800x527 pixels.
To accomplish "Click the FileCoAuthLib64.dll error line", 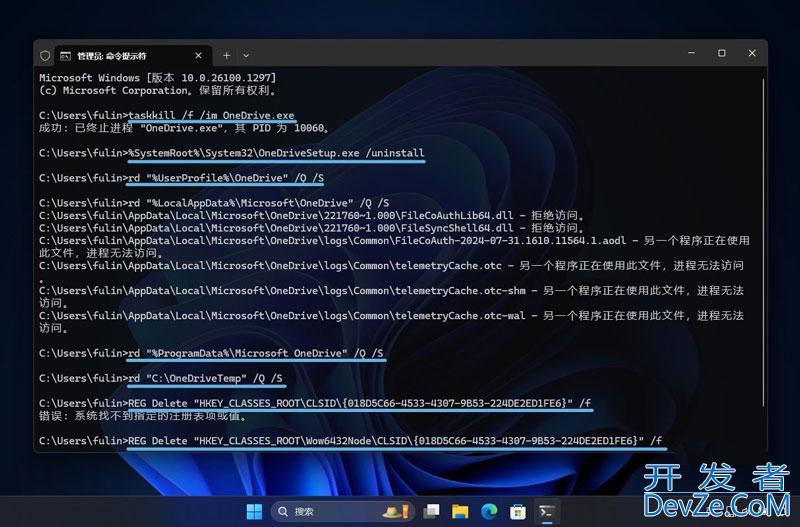I will pos(311,215).
